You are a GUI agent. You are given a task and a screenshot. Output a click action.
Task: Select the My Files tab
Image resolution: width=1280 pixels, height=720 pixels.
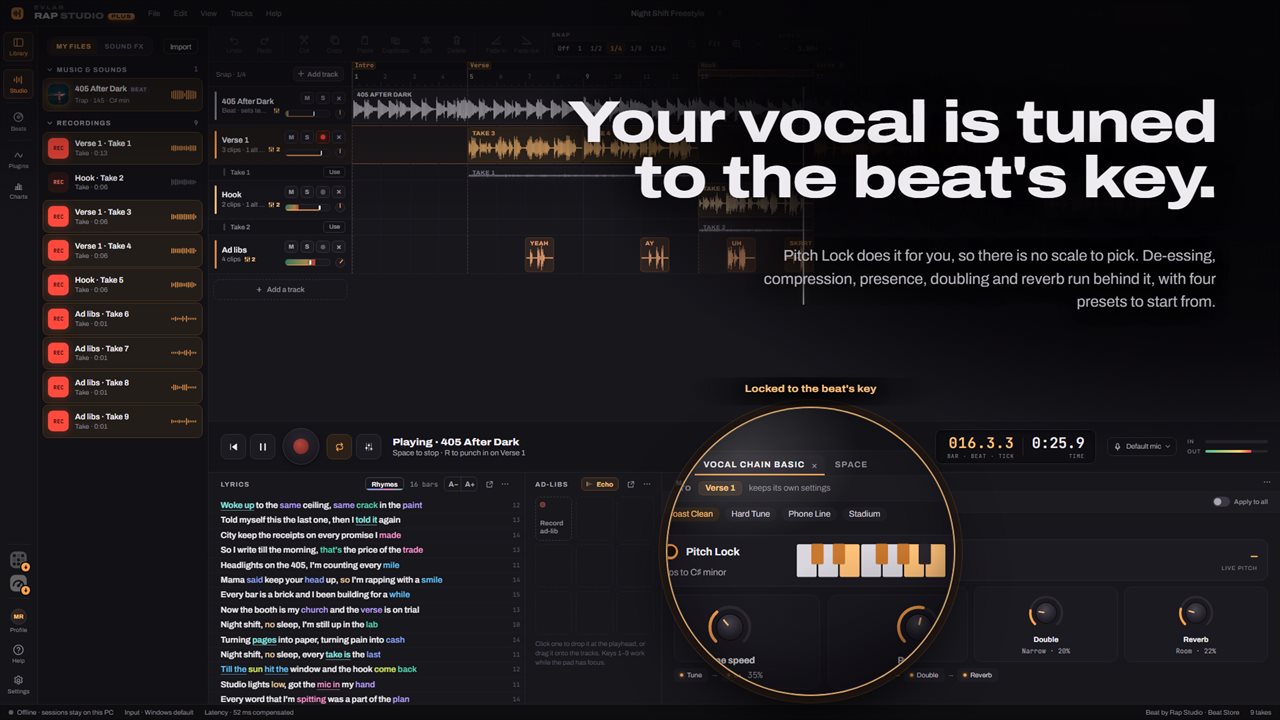73,47
